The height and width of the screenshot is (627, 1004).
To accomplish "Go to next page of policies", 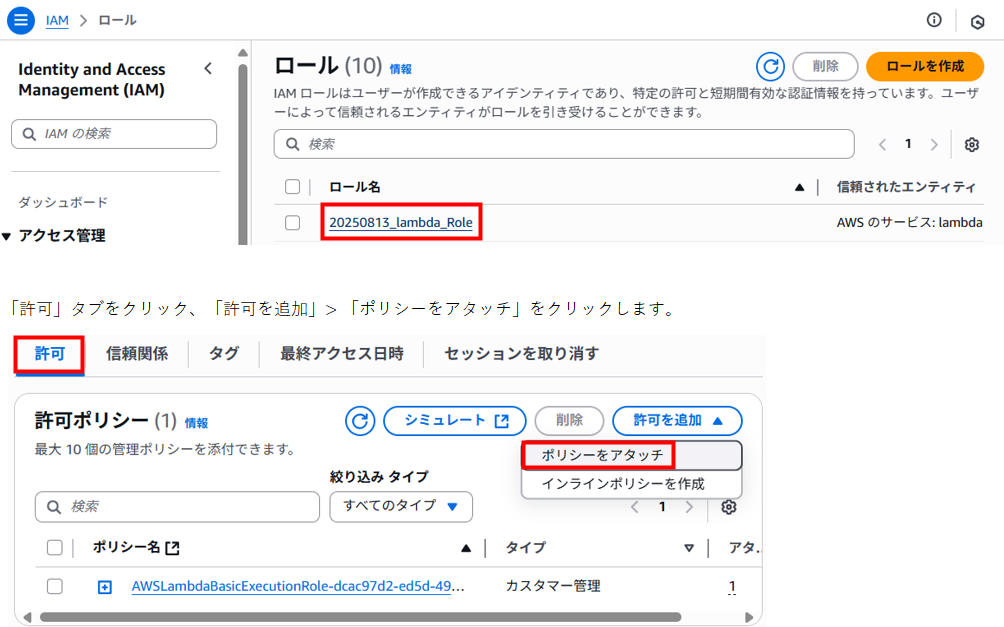I will (x=689, y=507).
